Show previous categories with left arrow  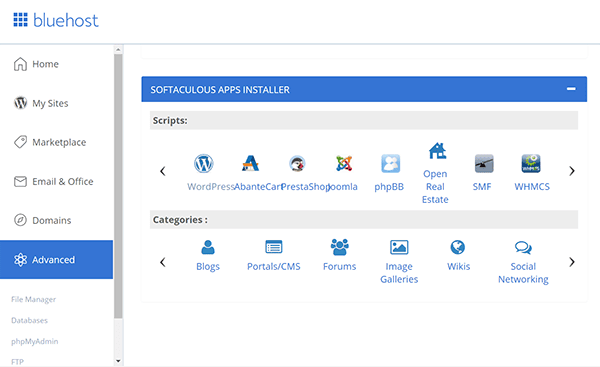(163, 262)
